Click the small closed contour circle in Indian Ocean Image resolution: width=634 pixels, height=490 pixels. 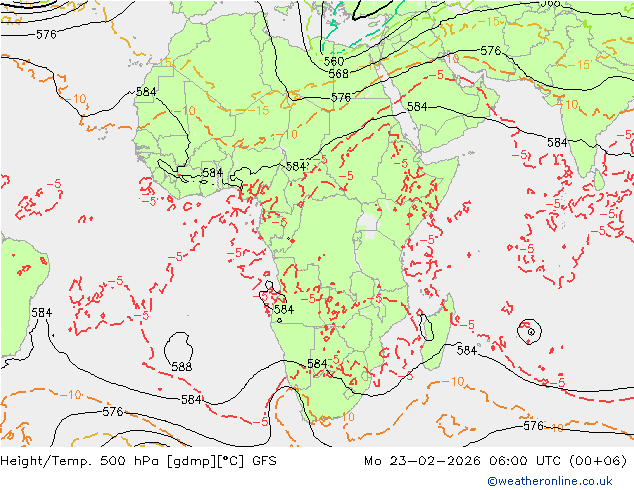(529, 331)
